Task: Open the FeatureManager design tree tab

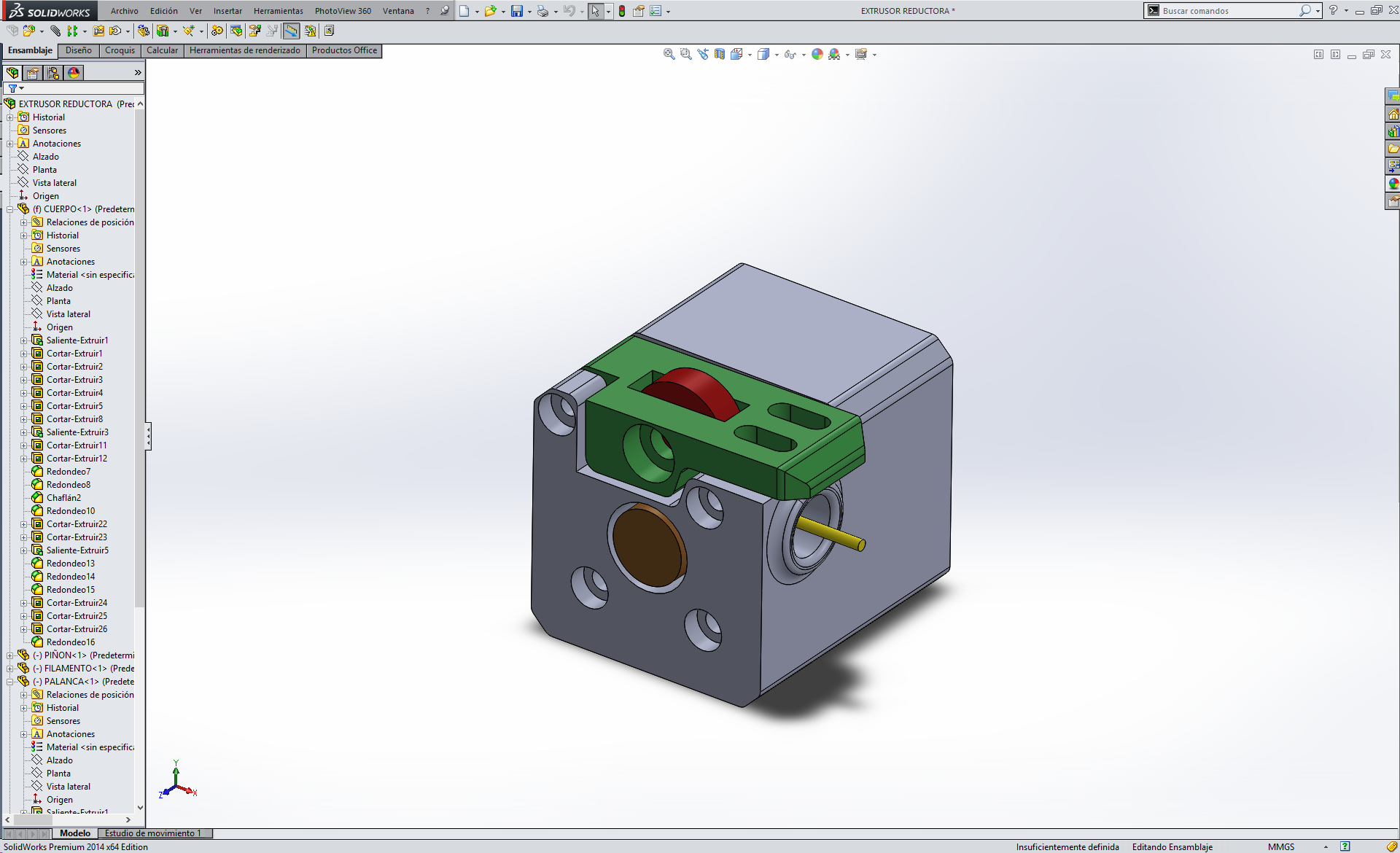Action: [12, 73]
